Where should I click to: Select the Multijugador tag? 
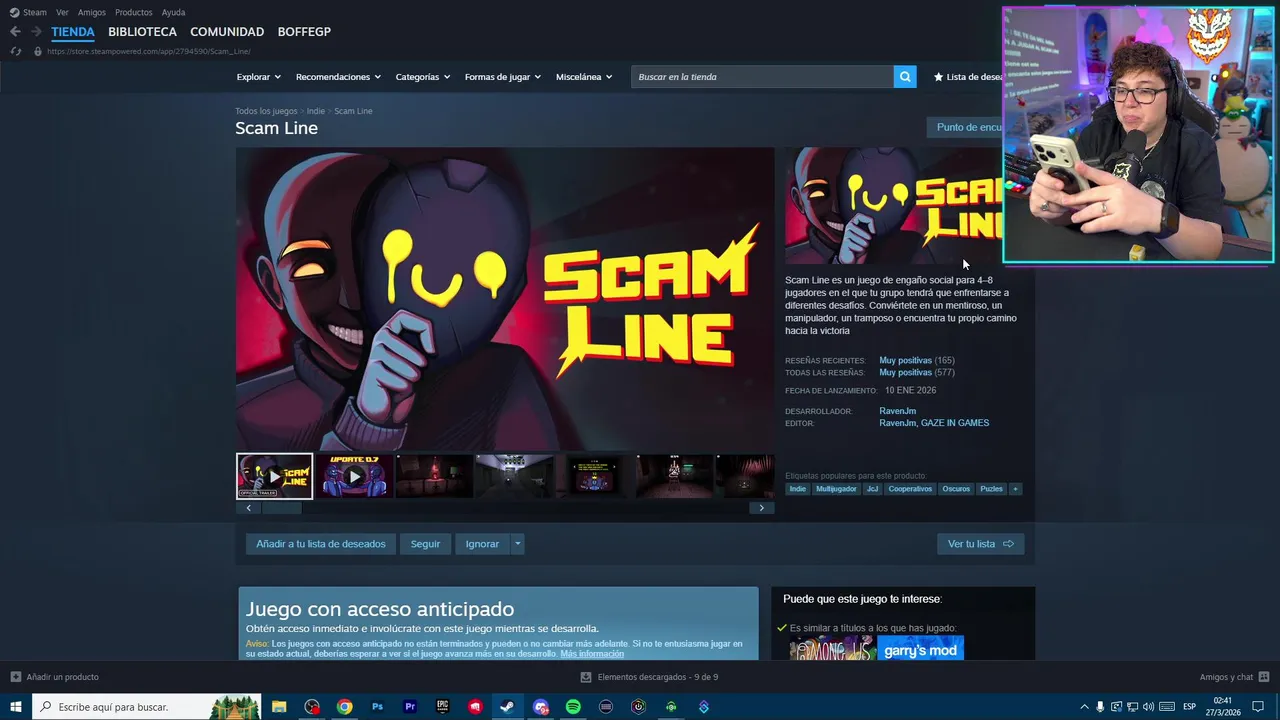click(836, 489)
